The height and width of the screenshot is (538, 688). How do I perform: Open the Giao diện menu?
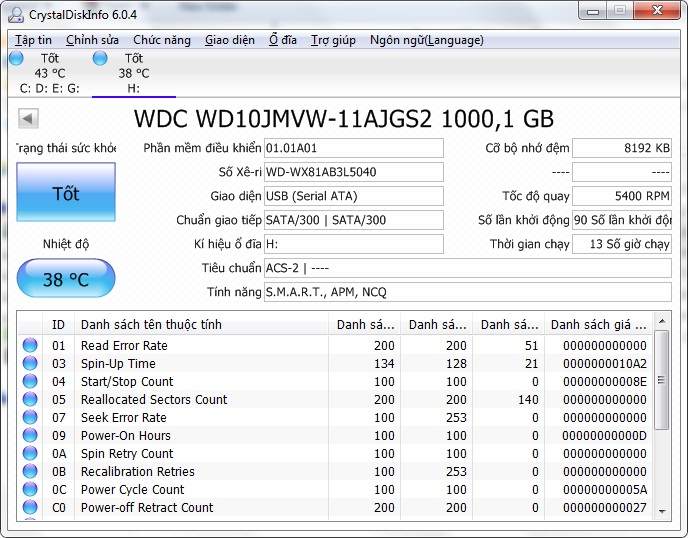pyautogui.click(x=229, y=40)
